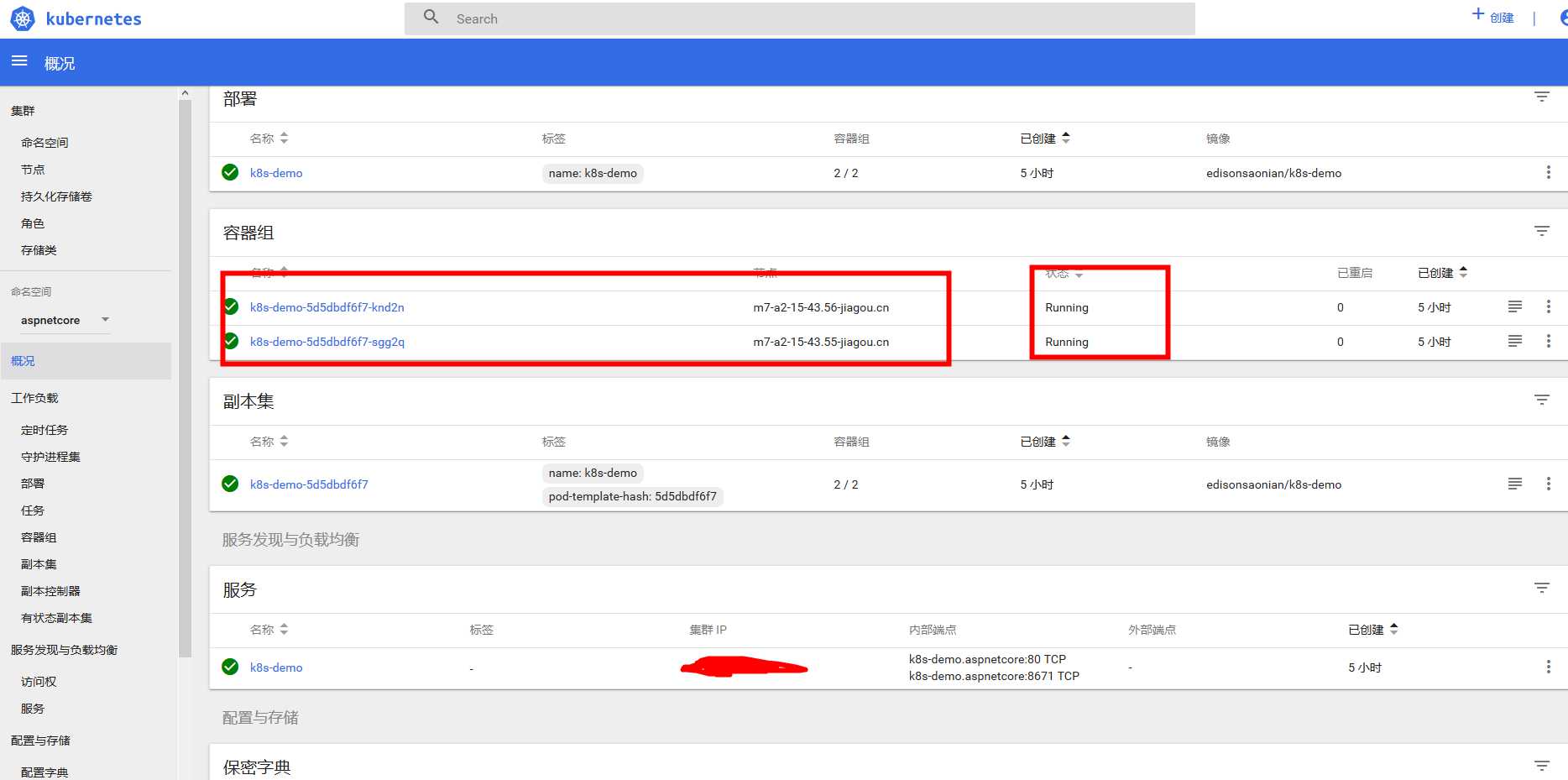This screenshot has width=1568, height=780.
Task: Click the 配置与存储 sidebar heading
Action: (x=40, y=741)
